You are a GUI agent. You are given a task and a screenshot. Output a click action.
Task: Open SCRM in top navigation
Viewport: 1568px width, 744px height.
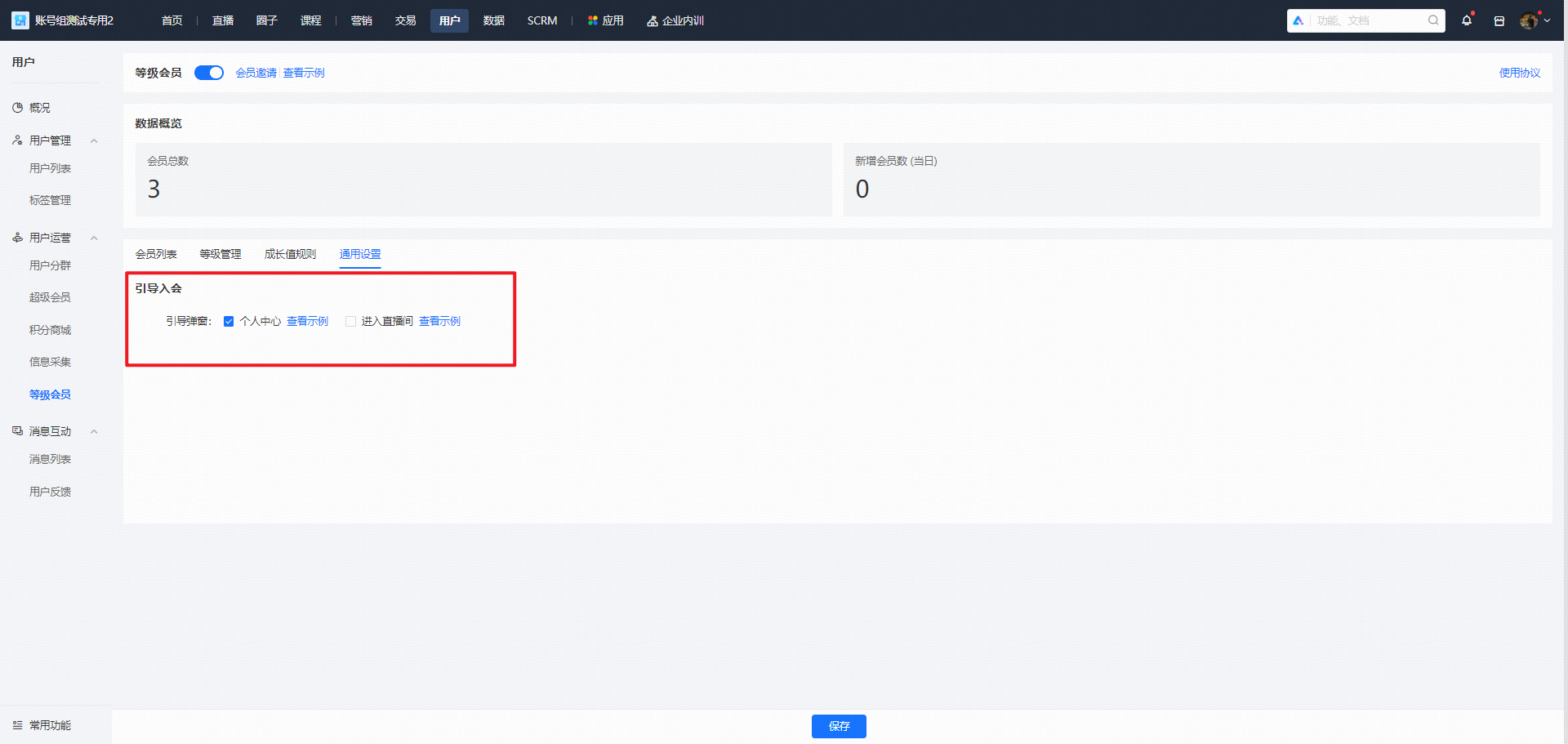542,20
